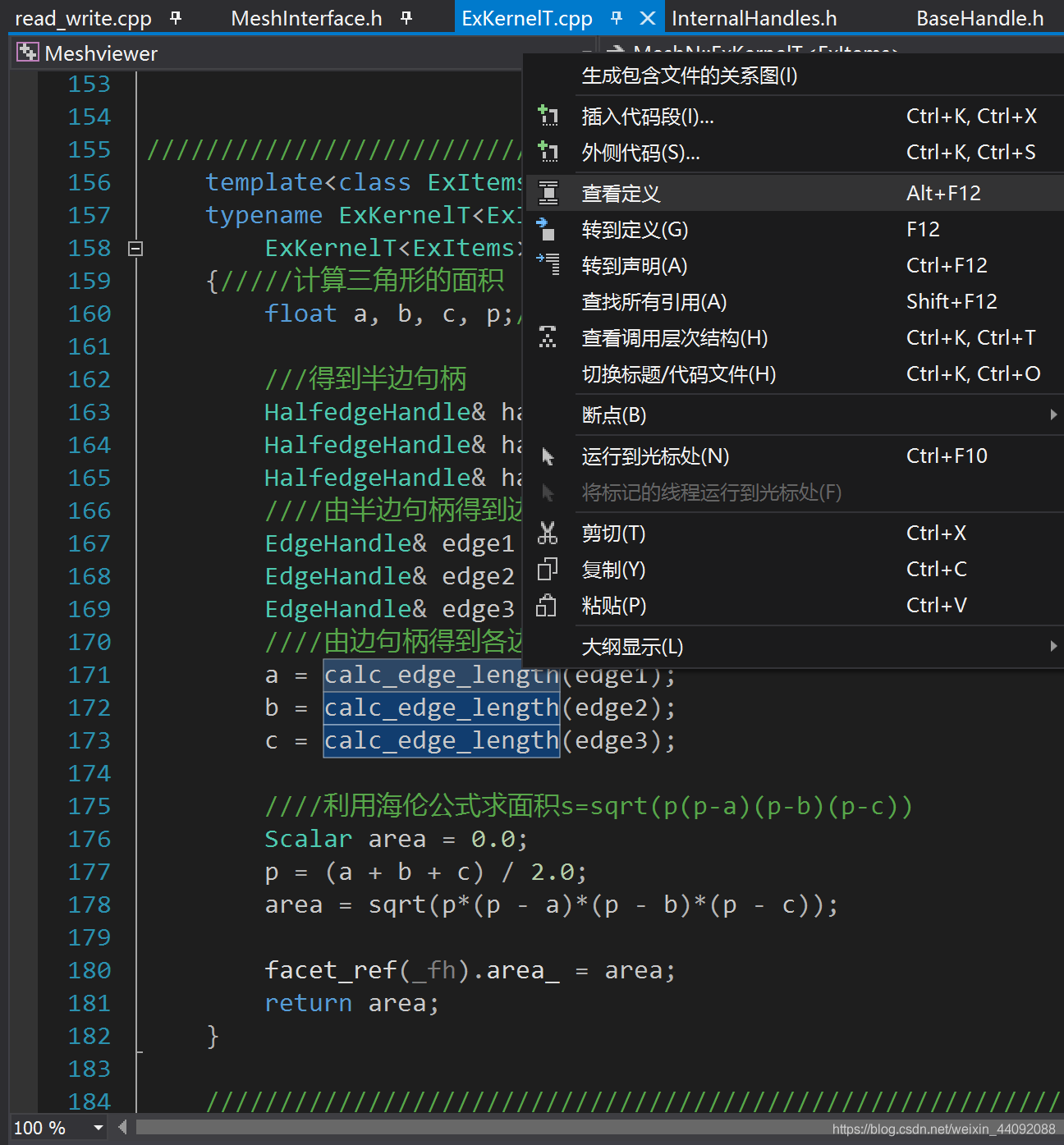Expand the 断点(B) submenu arrow
1064x1145 pixels.
[1053, 414]
